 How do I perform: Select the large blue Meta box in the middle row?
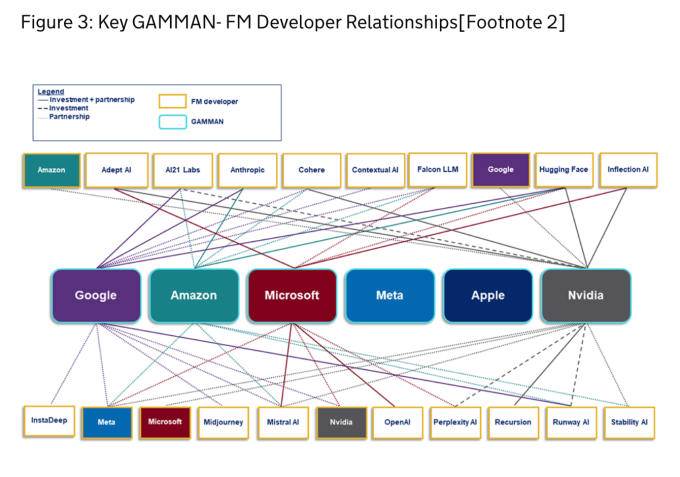tap(389, 295)
